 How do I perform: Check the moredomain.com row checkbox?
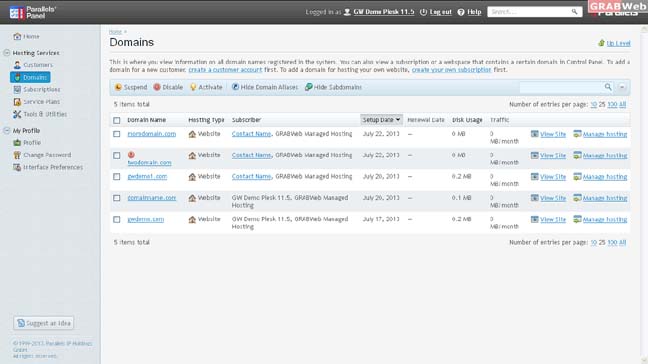pos(117,134)
